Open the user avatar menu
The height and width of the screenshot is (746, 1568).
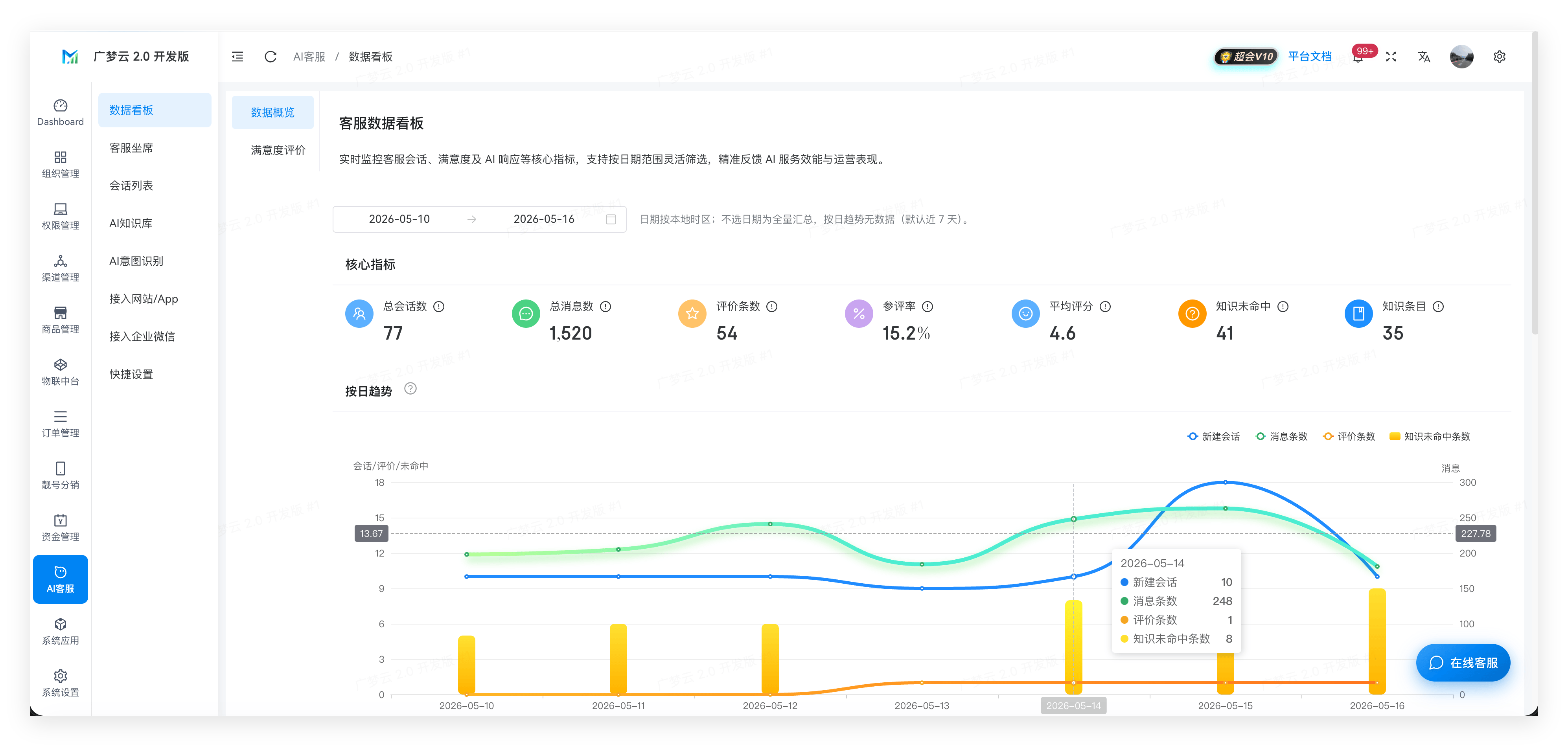1461,57
